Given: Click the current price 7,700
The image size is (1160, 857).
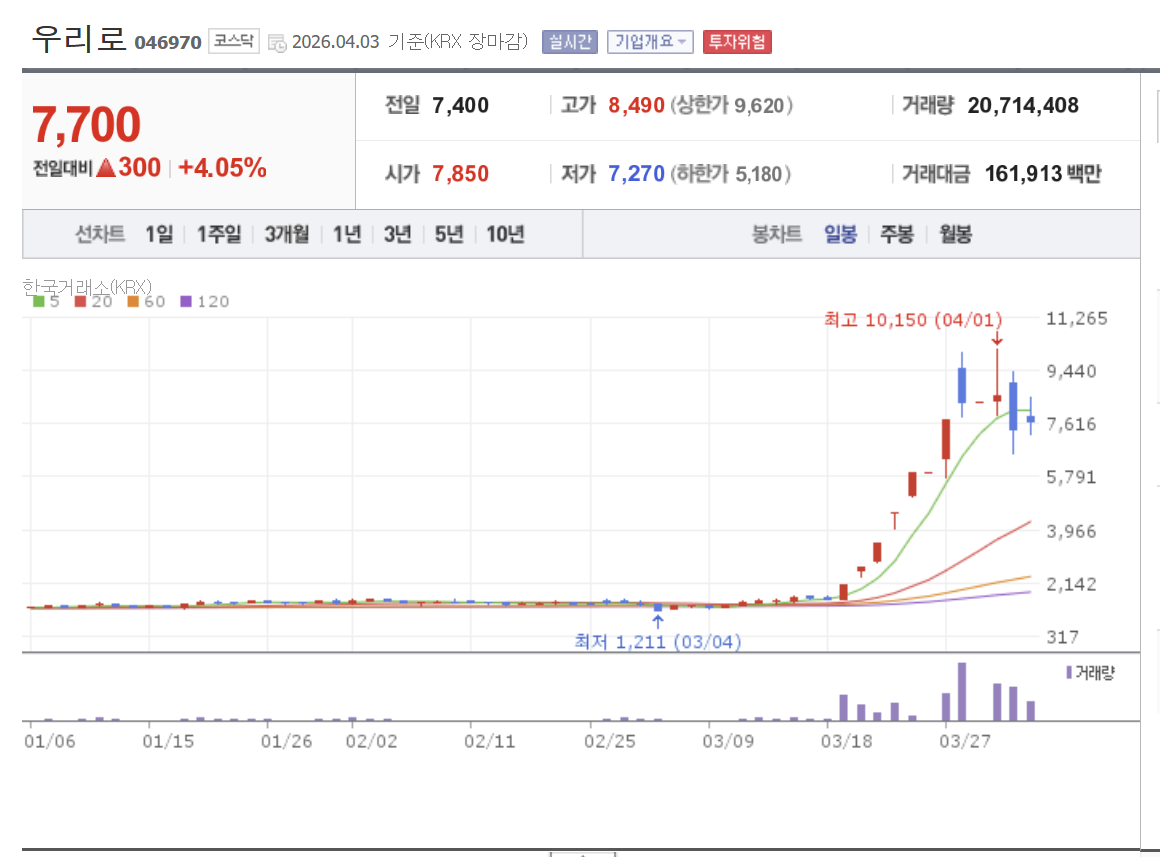Looking at the screenshot, I should click(87, 124).
